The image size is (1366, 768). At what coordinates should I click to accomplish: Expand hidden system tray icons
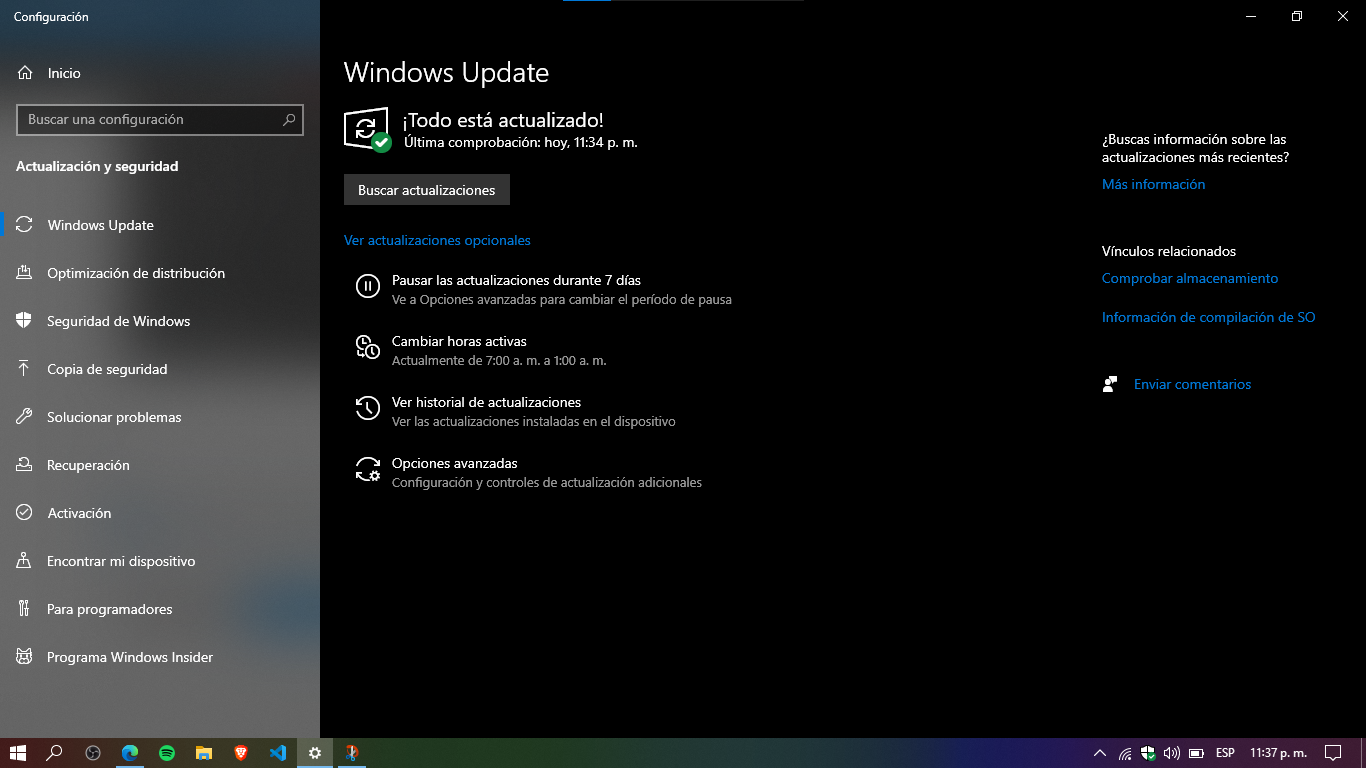[x=1100, y=753]
